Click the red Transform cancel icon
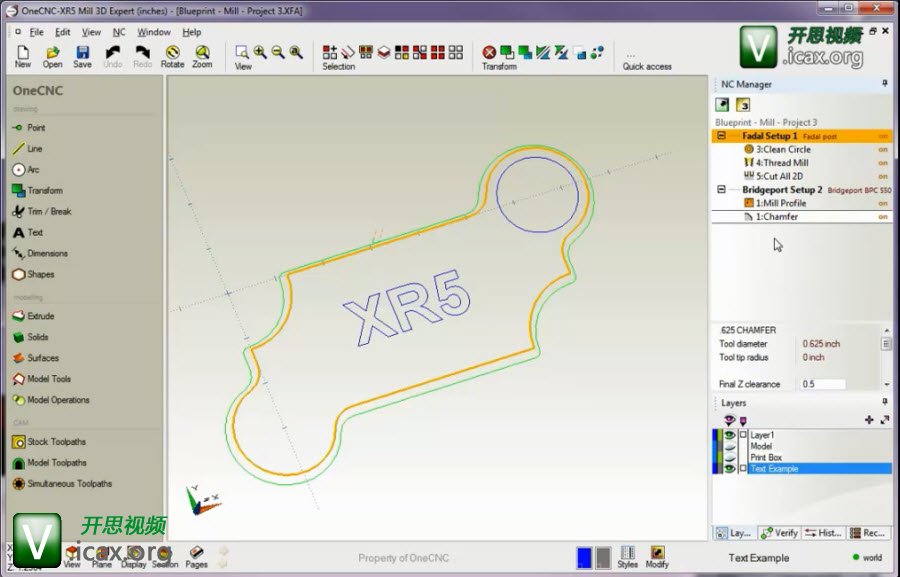This screenshot has width=900, height=577. tap(489, 52)
